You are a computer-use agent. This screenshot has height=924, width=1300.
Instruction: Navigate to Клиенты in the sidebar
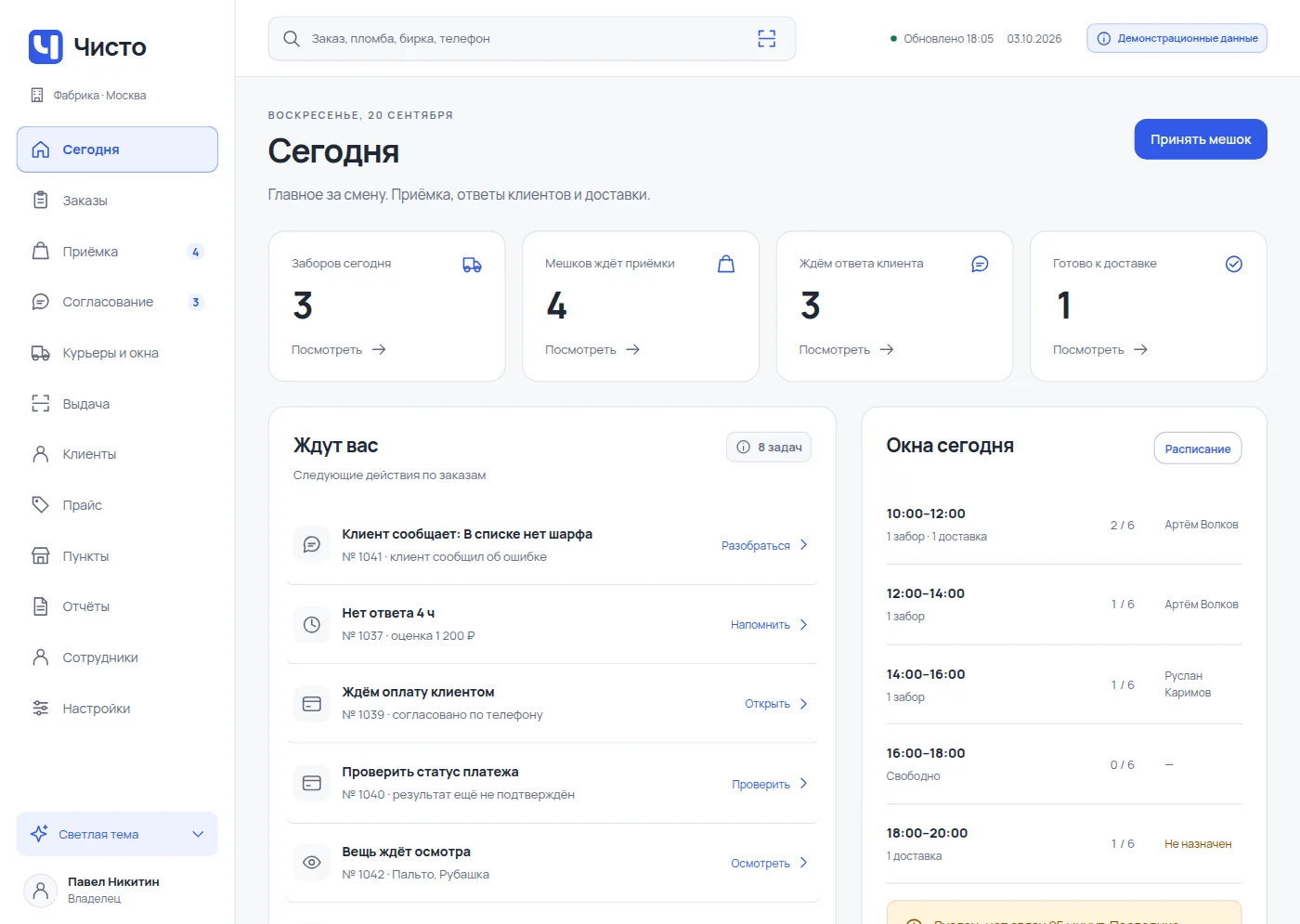click(x=117, y=454)
